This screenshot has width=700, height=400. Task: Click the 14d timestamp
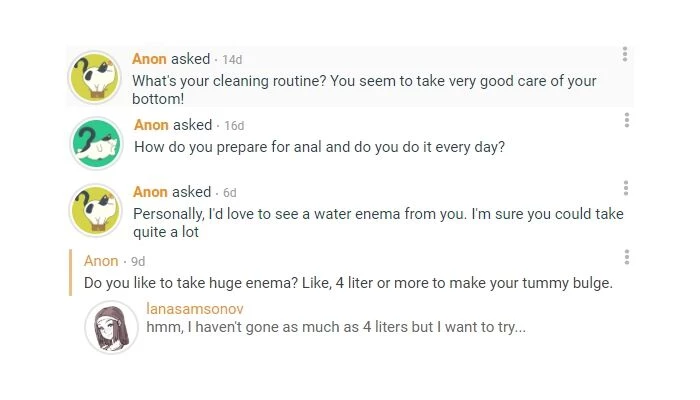click(232, 60)
